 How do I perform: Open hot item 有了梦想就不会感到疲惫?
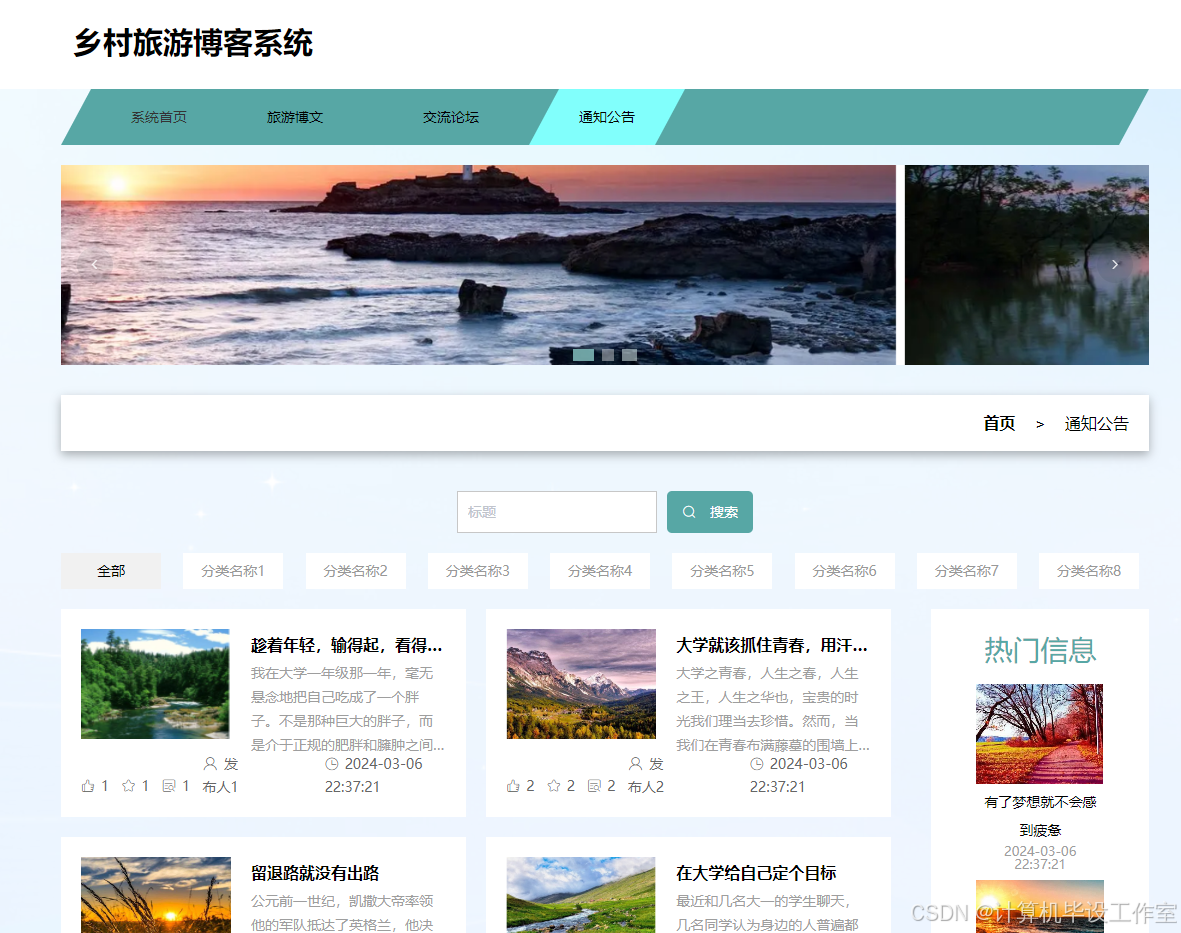tap(1040, 816)
